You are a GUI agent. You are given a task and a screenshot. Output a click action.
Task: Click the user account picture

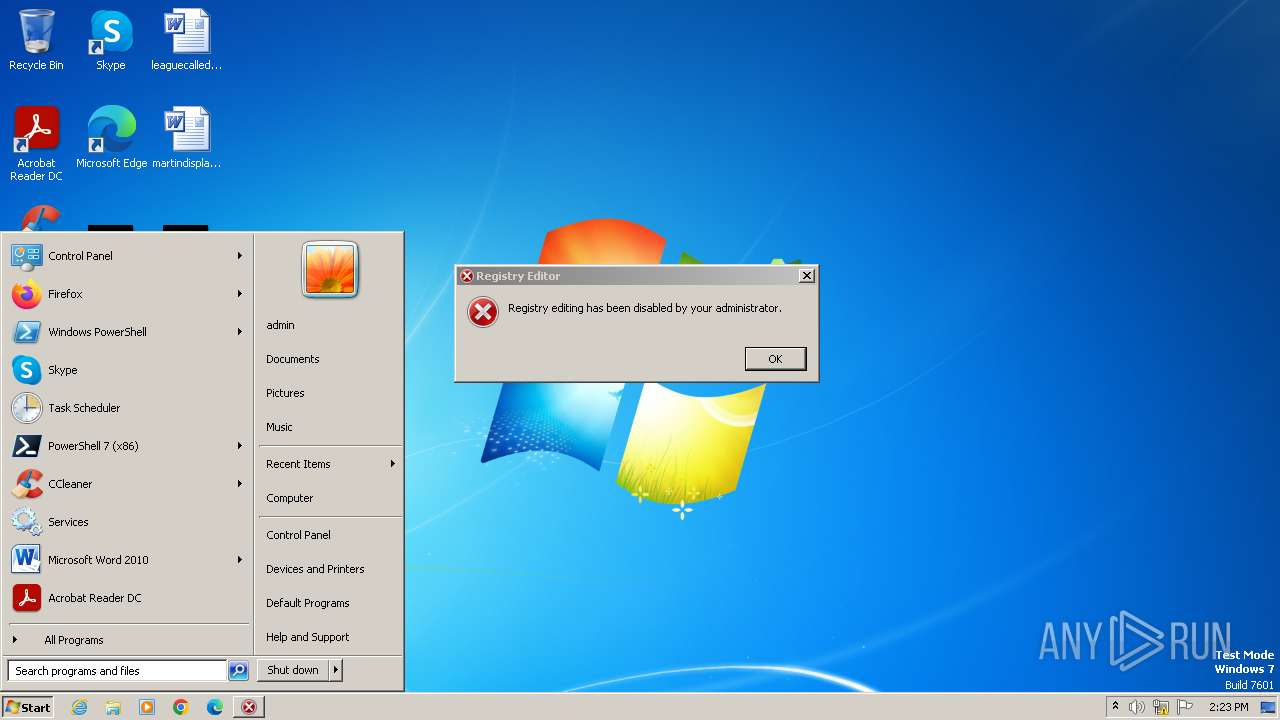pos(330,269)
